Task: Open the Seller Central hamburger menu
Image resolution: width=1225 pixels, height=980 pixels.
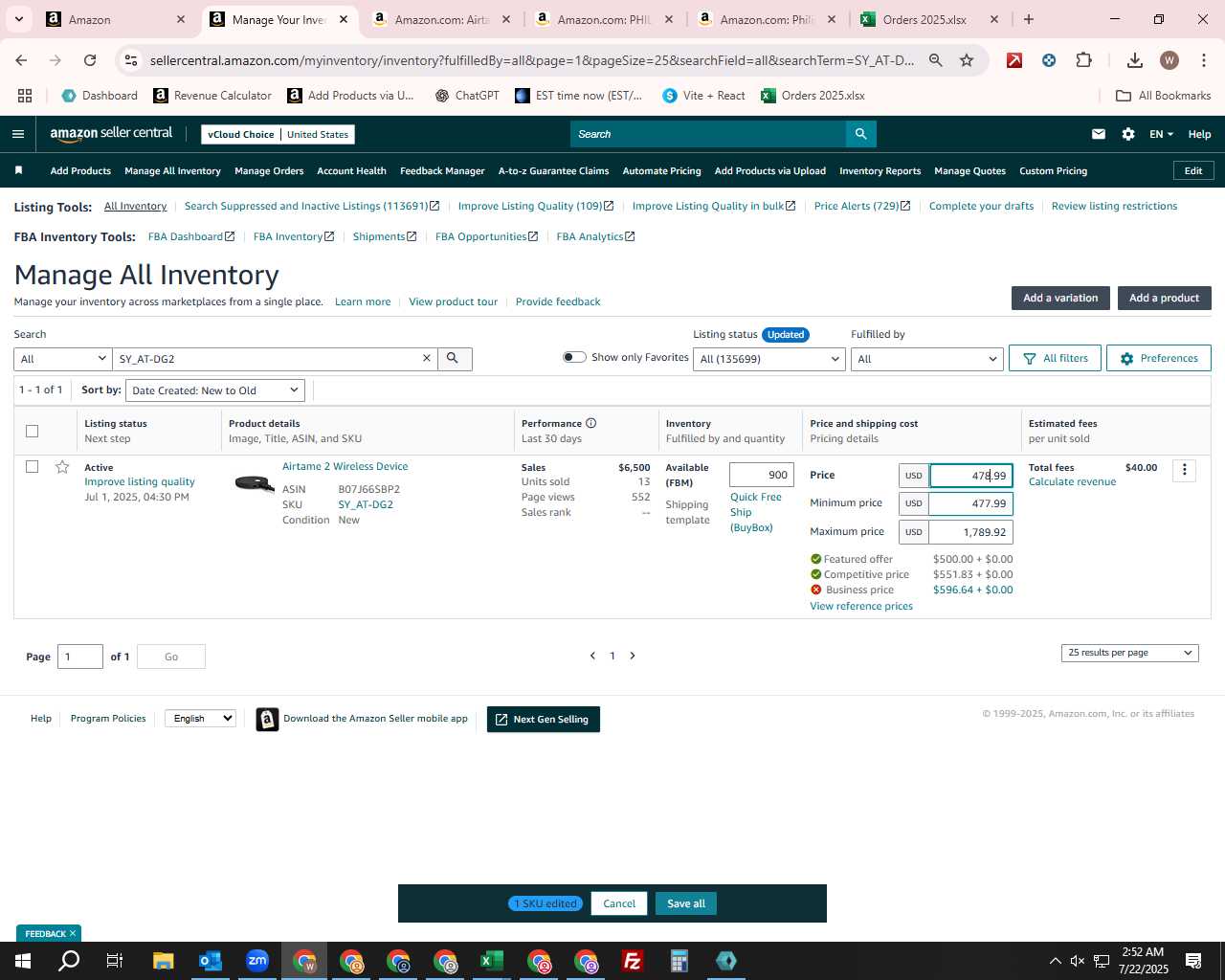Action: [x=17, y=134]
